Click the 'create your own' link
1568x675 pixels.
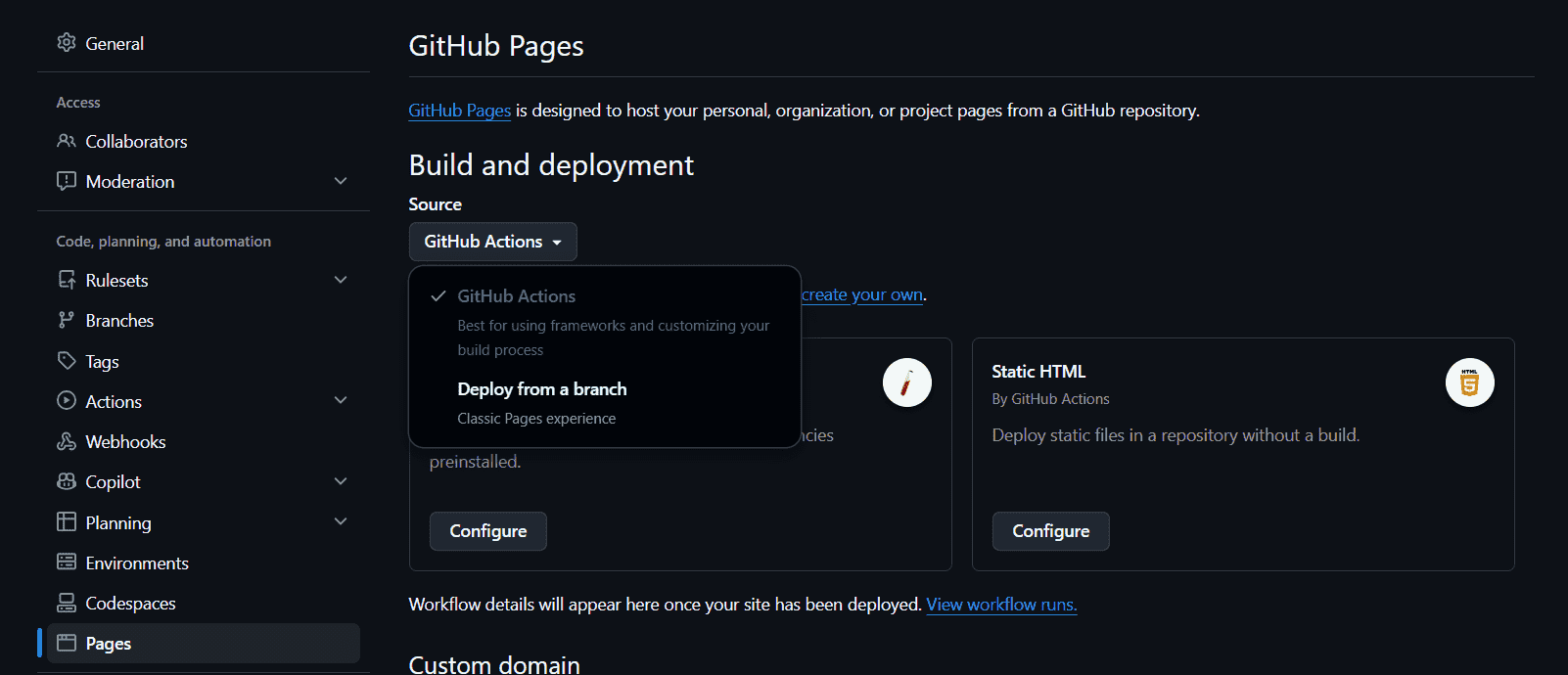click(x=862, y=294)
